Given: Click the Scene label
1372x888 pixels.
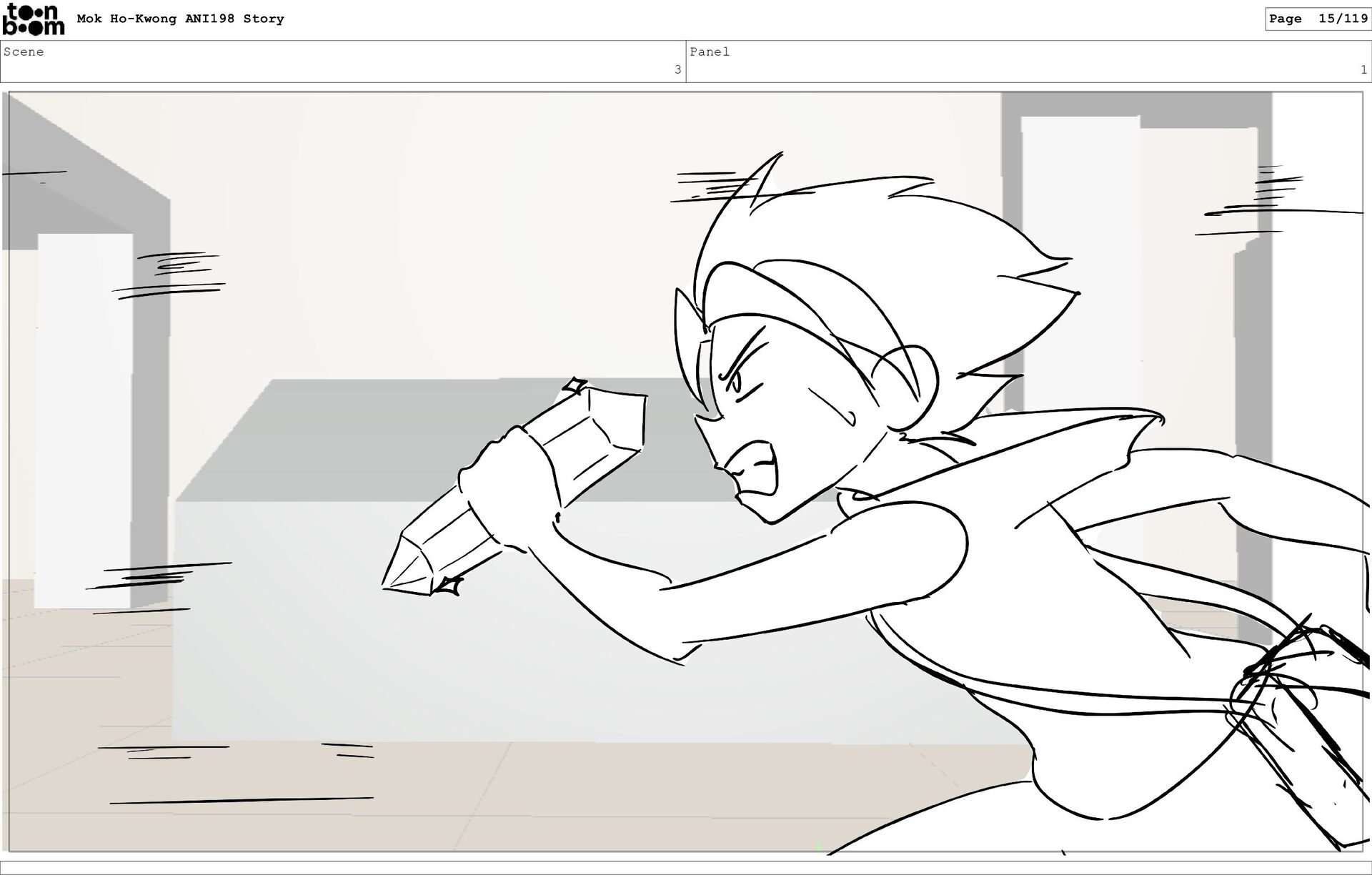Looking at the screenshot, I should click(24, 51).
